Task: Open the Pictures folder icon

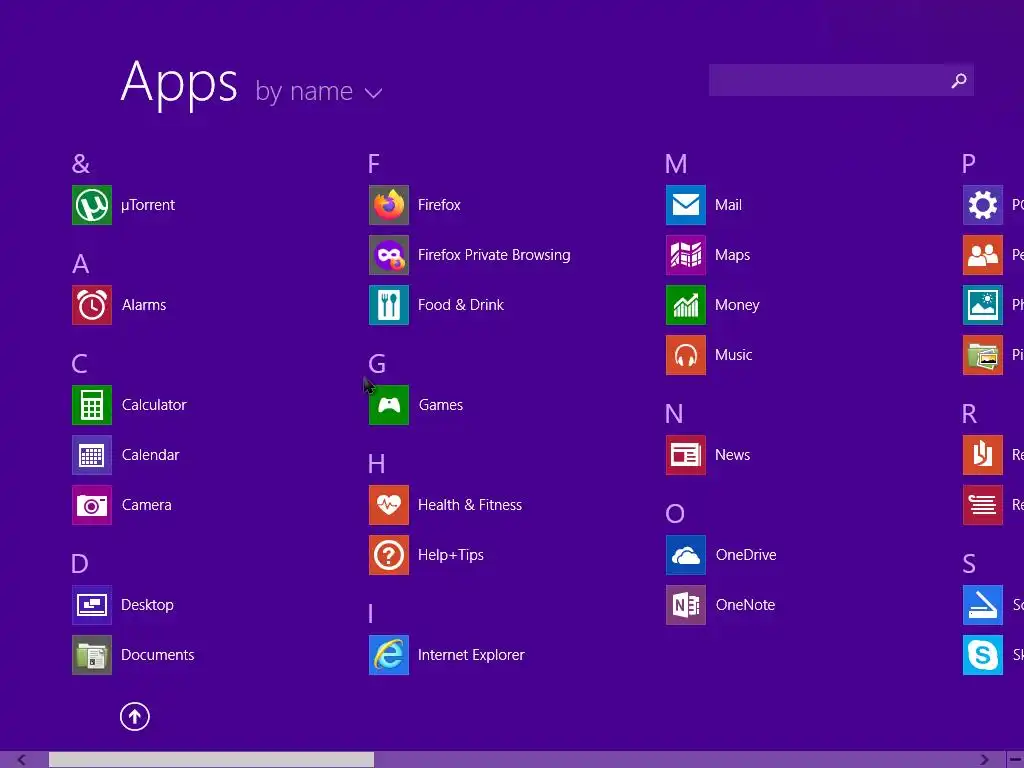Action: [983, 355]
